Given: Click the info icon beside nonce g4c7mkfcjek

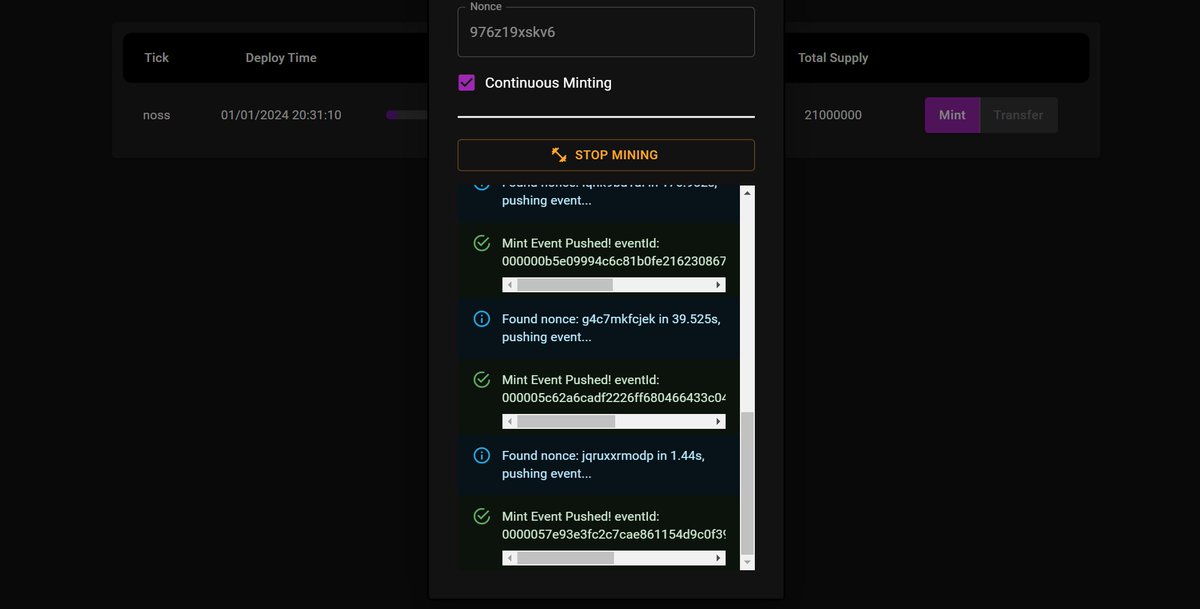Looking at the screenshot, I should (481, 319).
